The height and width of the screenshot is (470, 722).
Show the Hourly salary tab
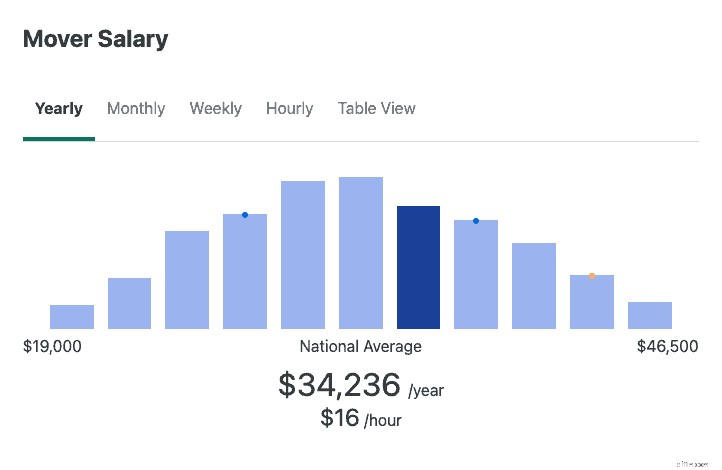click(290, 109)
